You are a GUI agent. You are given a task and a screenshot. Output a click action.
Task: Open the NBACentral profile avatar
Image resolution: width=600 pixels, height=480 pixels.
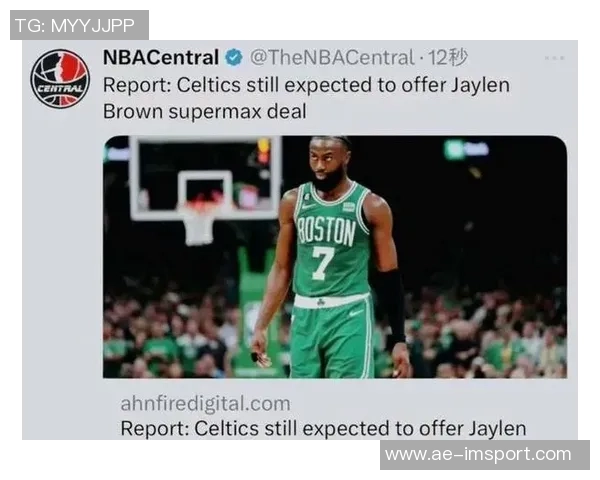pyautogui.click(x=60, y=78)
